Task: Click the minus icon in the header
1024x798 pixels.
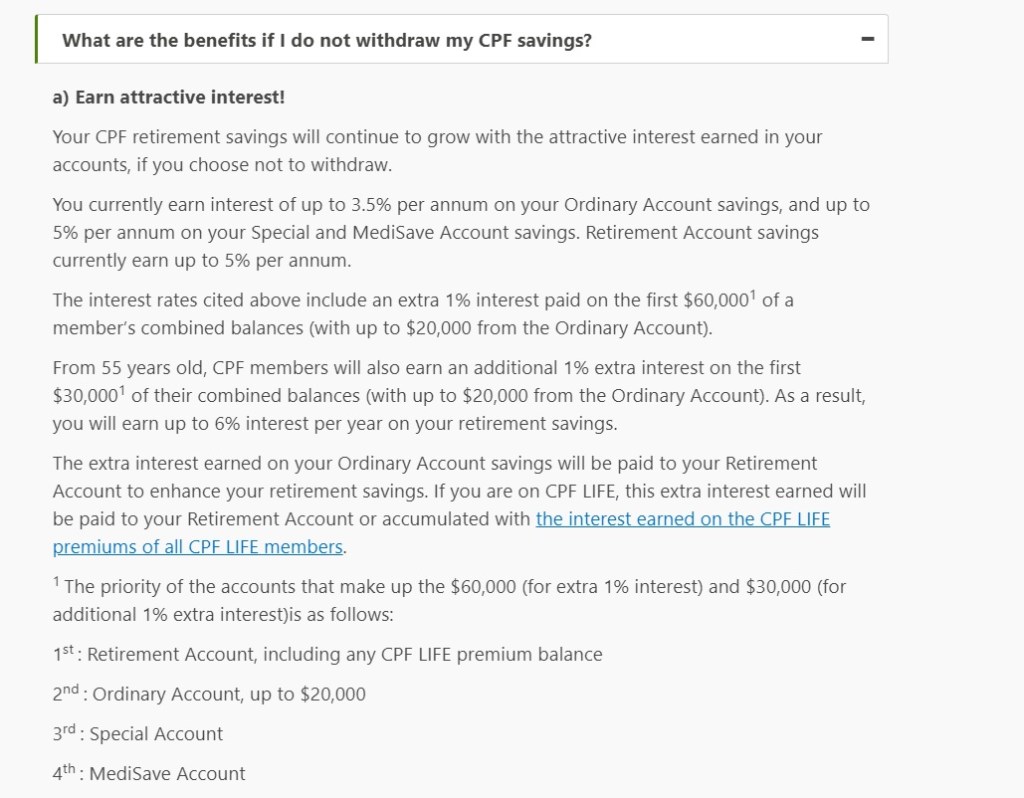Action: coord(867,40)
